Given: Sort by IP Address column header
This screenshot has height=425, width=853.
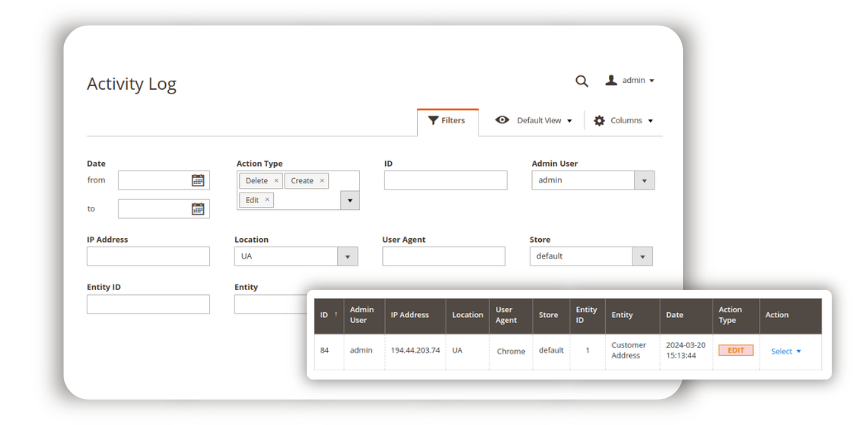Looking at the screenshot, I should 415,315.
